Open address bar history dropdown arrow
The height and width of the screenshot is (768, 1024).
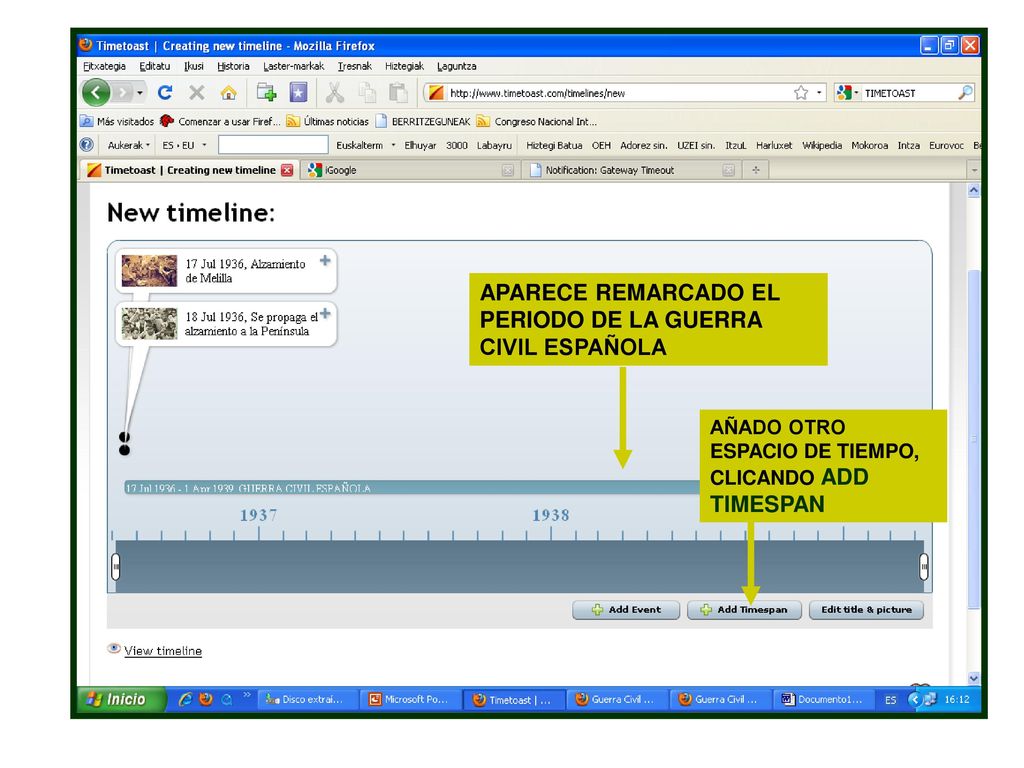[819, 93]
